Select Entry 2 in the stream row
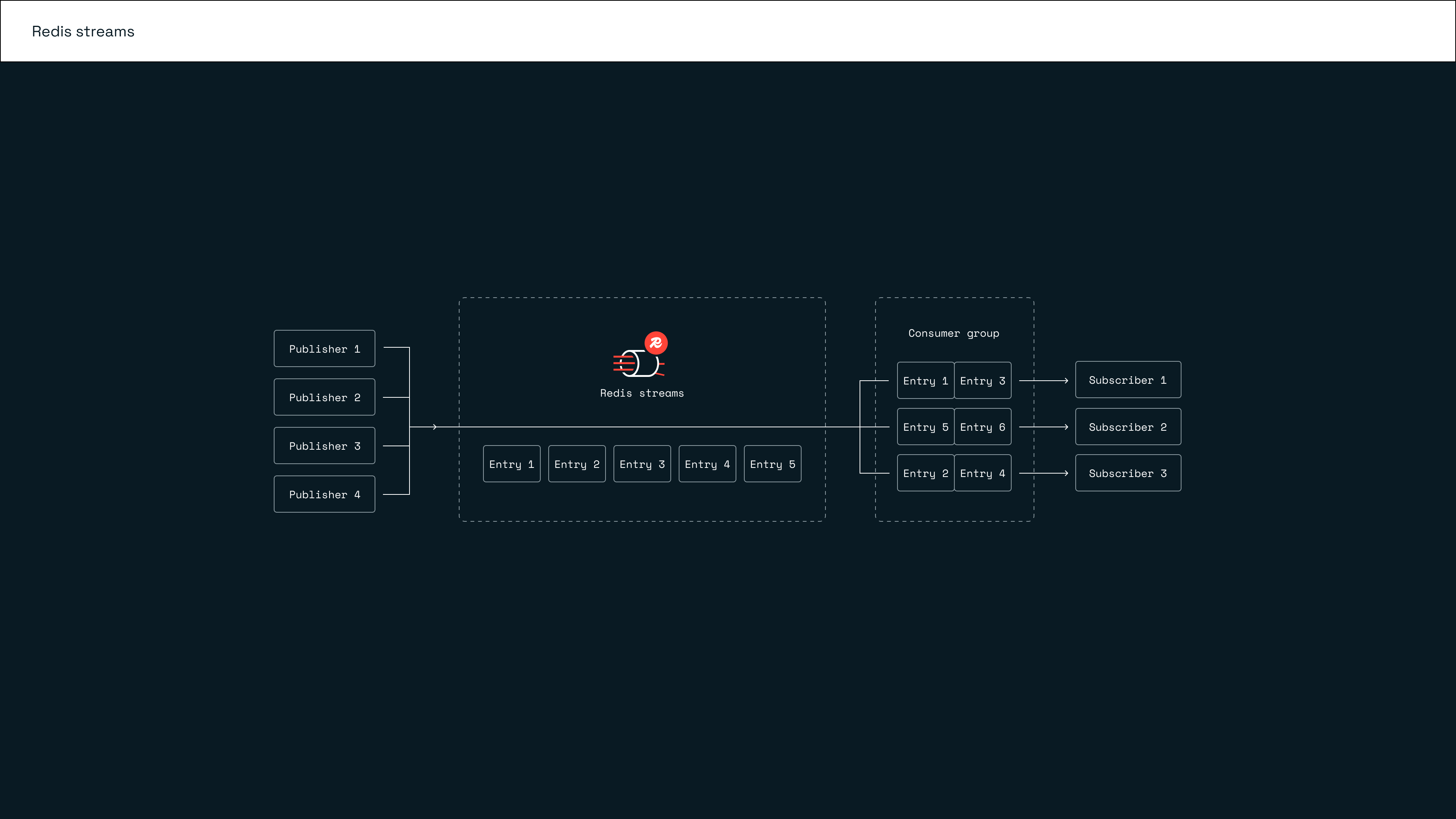The width and height of the screenshot is (1456, 819). pyautogui.click(x=576, y=464)
